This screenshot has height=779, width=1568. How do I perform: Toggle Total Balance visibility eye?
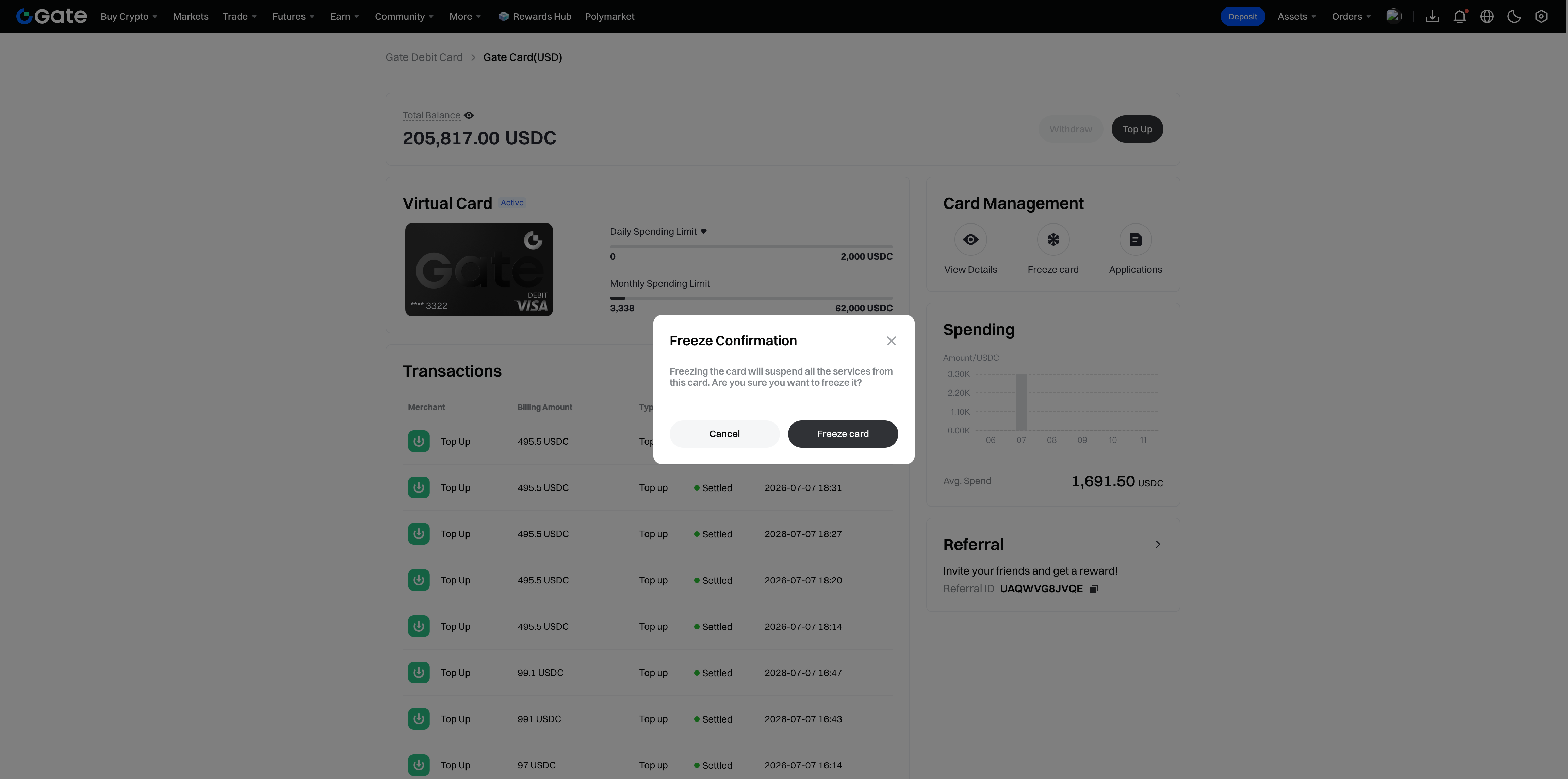click(469, 115)
